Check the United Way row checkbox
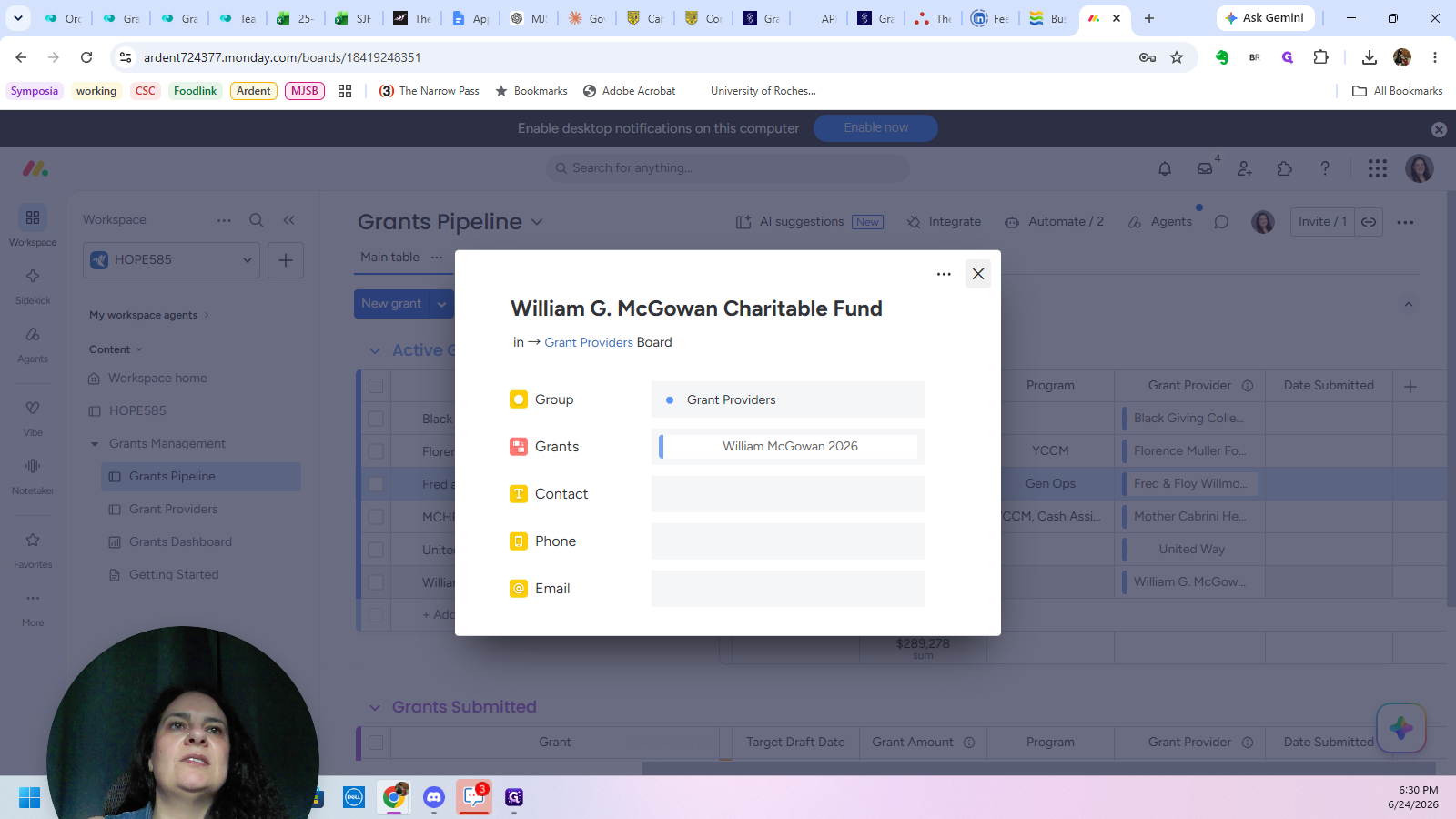Screen dimensions: 1456x819 pos(376,550)
